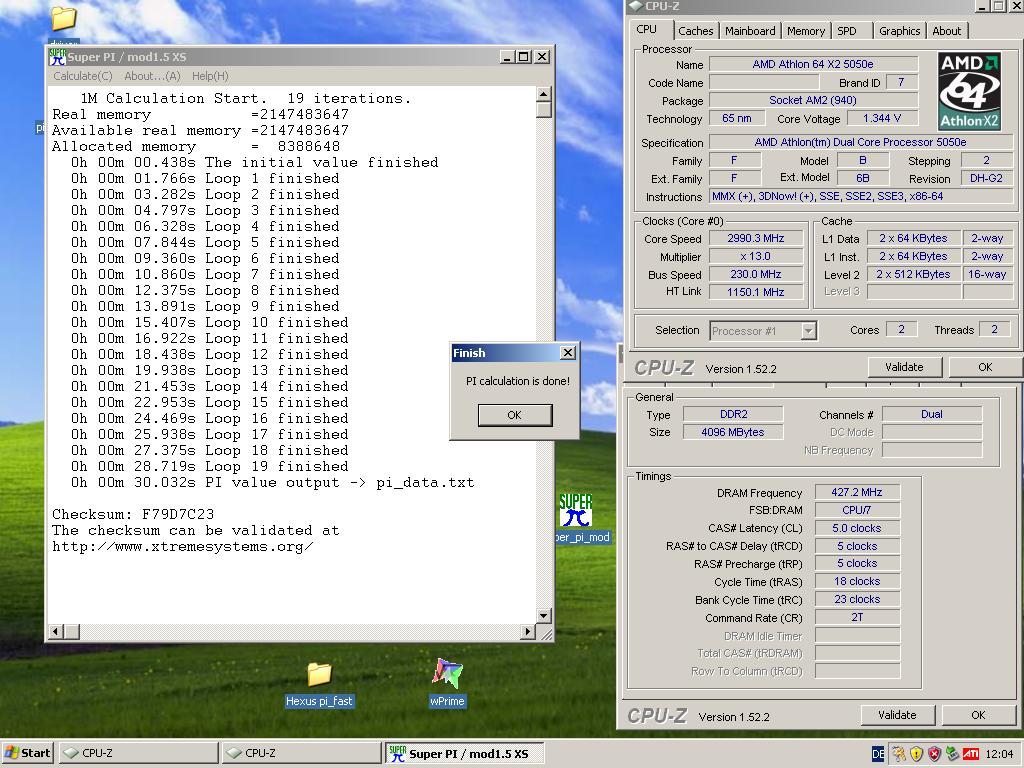
Task: Click the DRAM Frequency value 427.2 MHz
Action: [x=857, y=492]
